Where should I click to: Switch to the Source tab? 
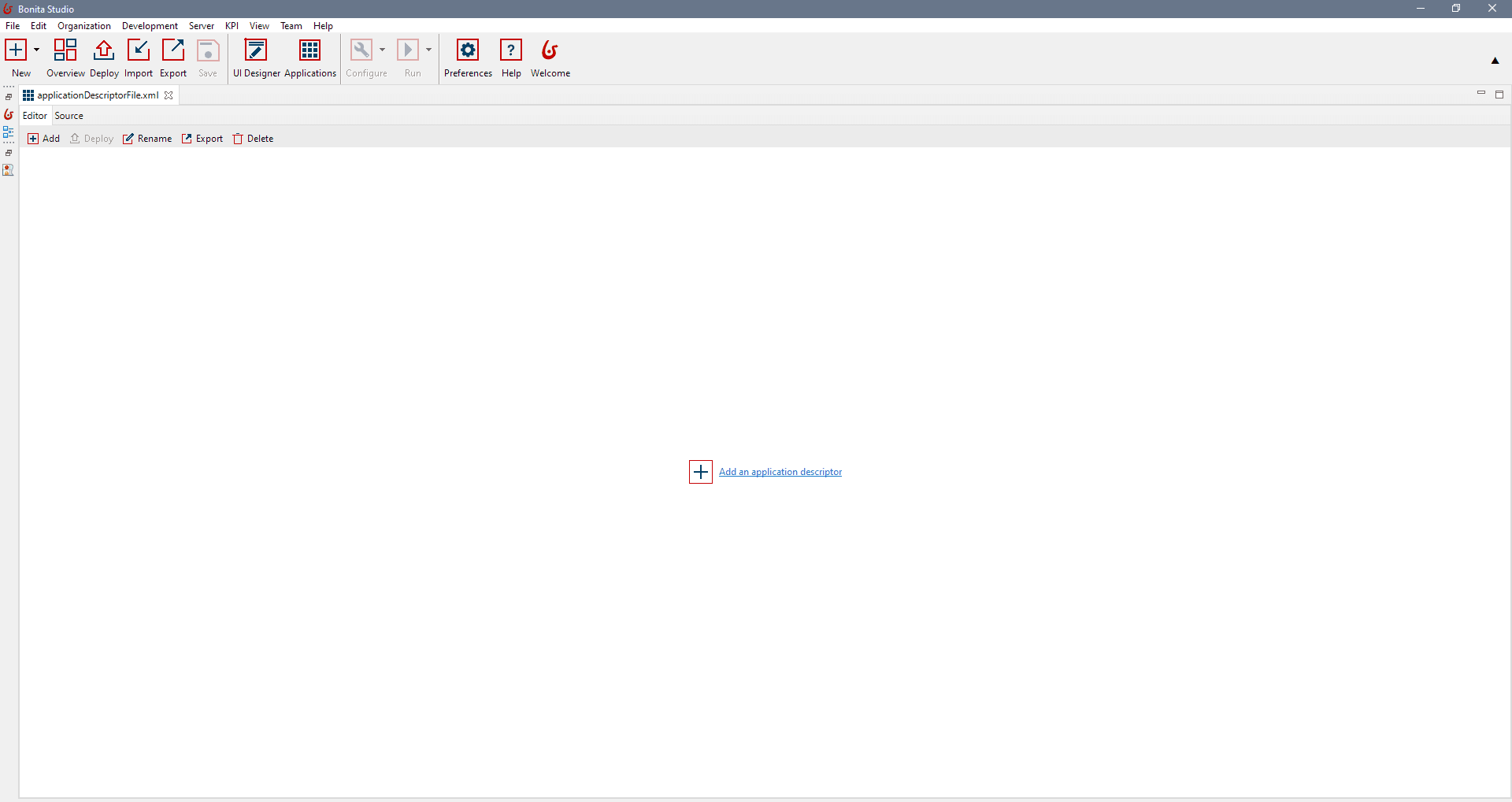click(x=69, y=115)
